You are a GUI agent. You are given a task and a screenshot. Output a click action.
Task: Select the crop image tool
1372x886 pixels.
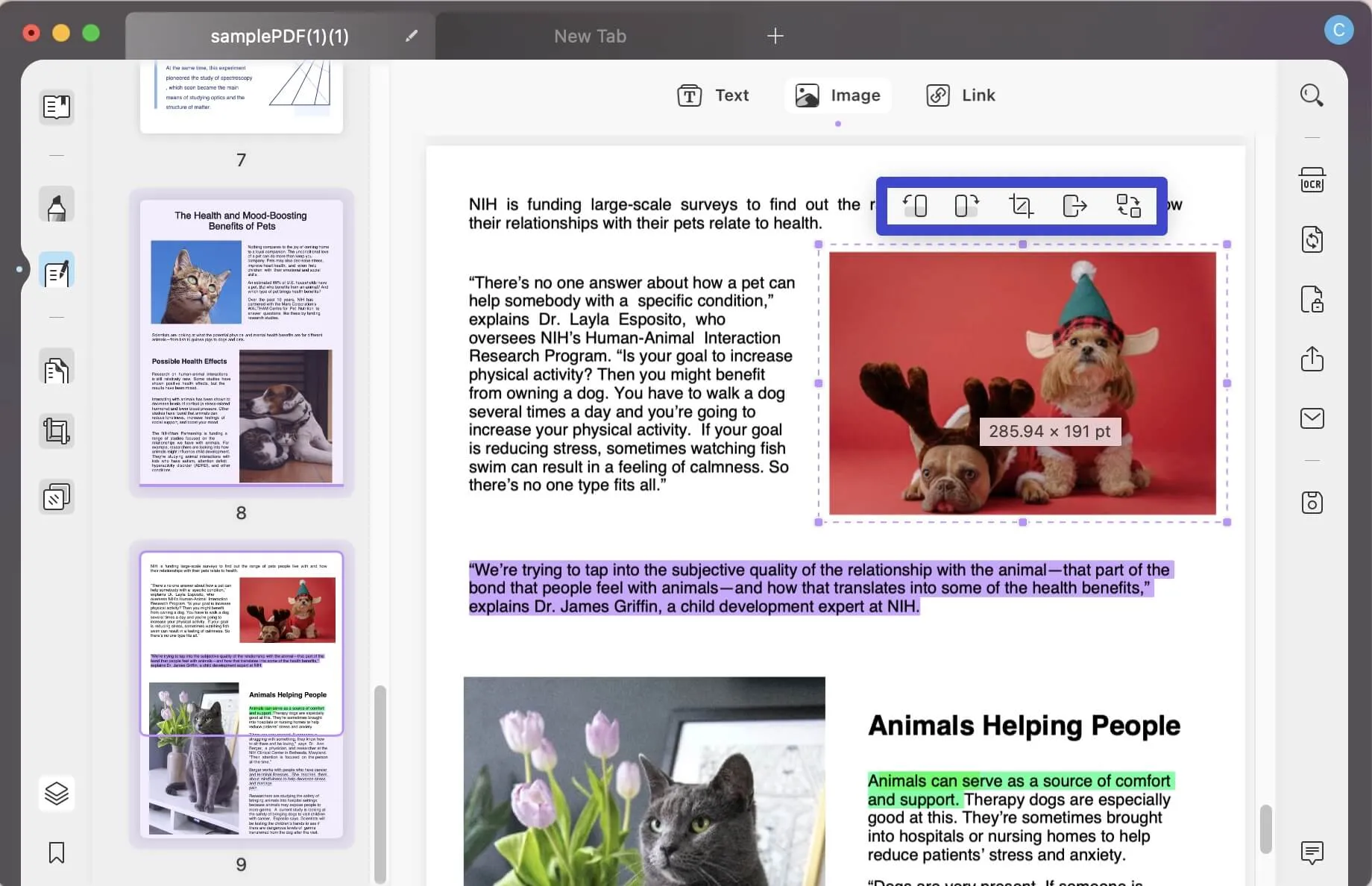coord(1021,205)
